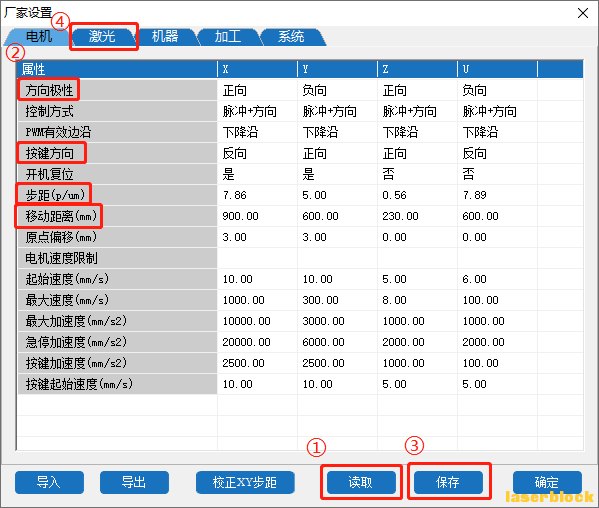Image resolution: width=599 pixels, height=508 pixels.
Task: Select the 按键起始速度(mm/s) row label
Action: coord(118,384)
